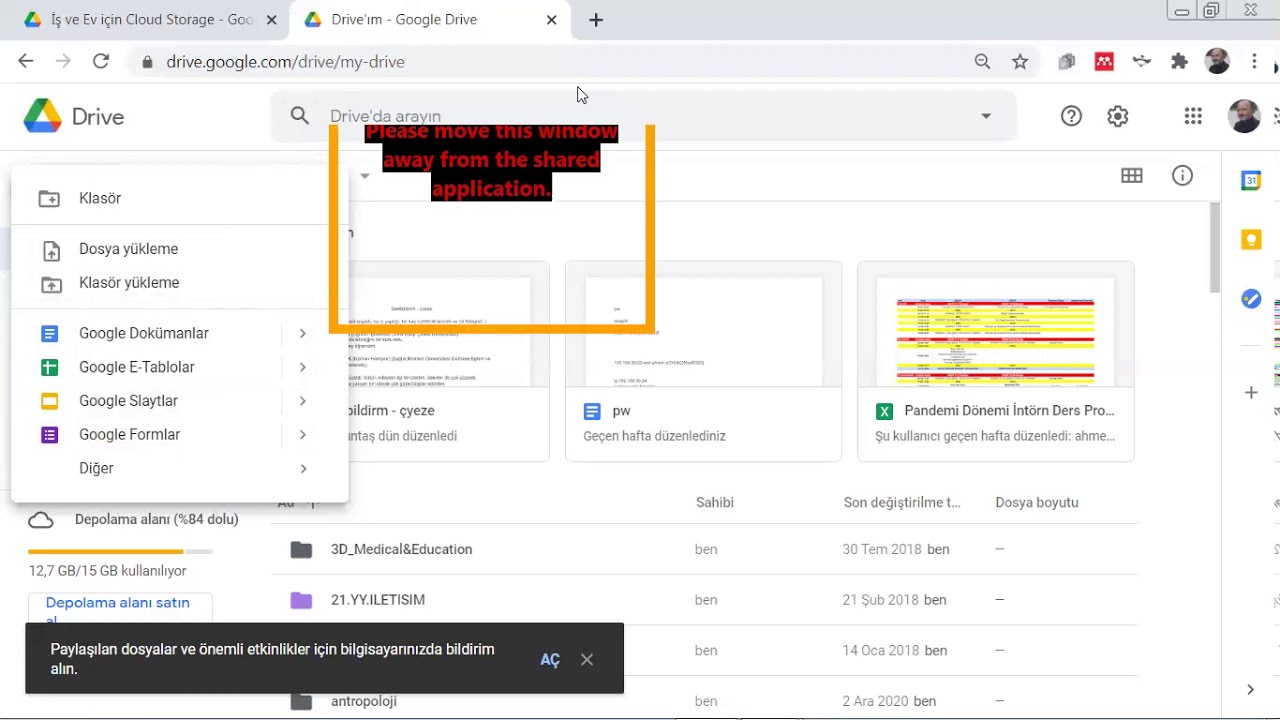Open Drive settings gear icon
Screen dimensions: 1280x720
coord(1118,116)
